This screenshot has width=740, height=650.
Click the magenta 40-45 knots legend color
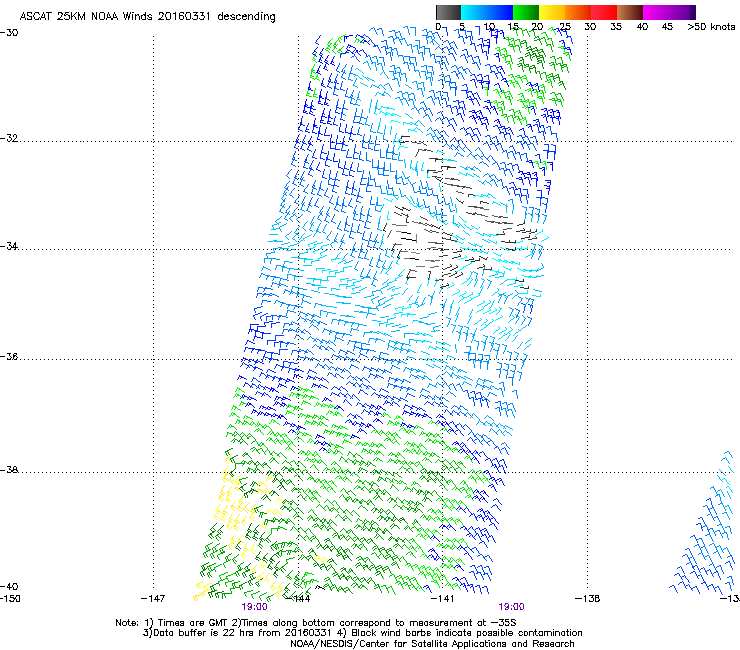pyautogui.click(x=656, y=12)
